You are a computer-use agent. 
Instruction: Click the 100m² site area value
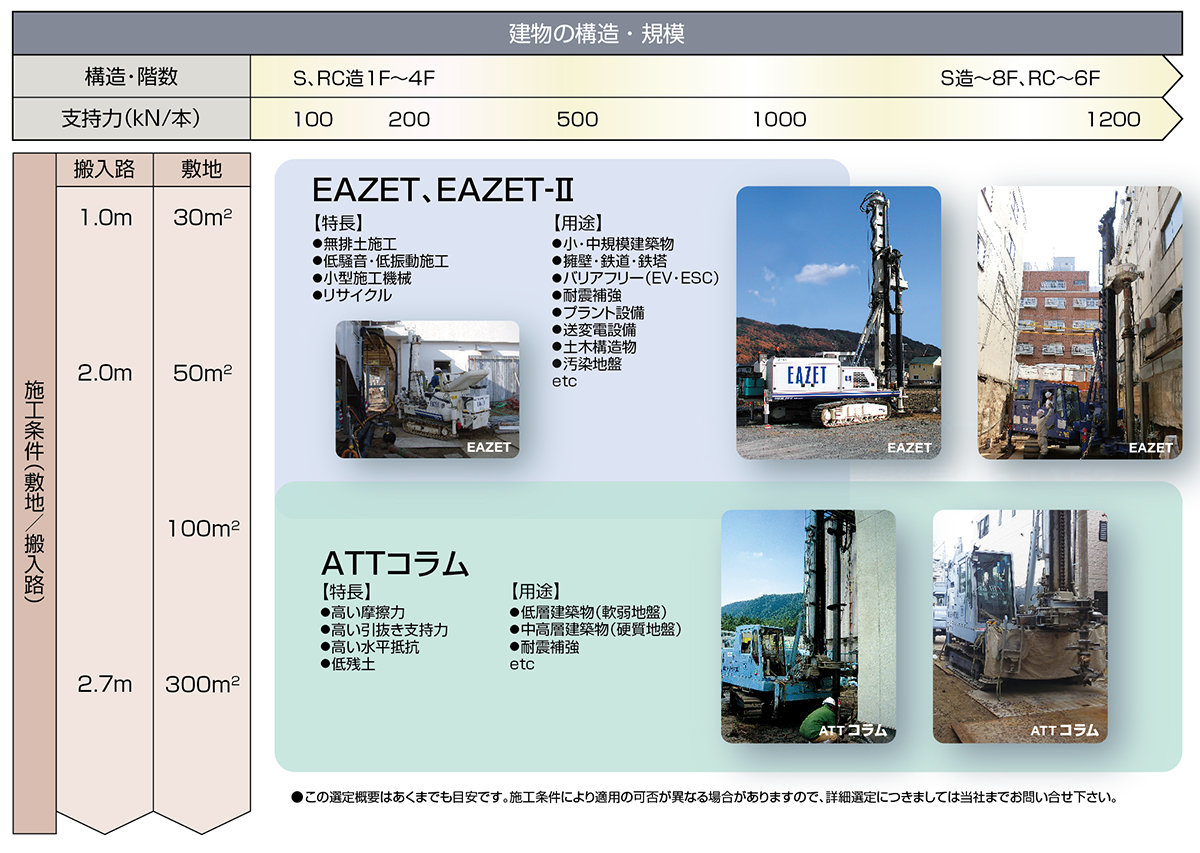coord(203,529)
